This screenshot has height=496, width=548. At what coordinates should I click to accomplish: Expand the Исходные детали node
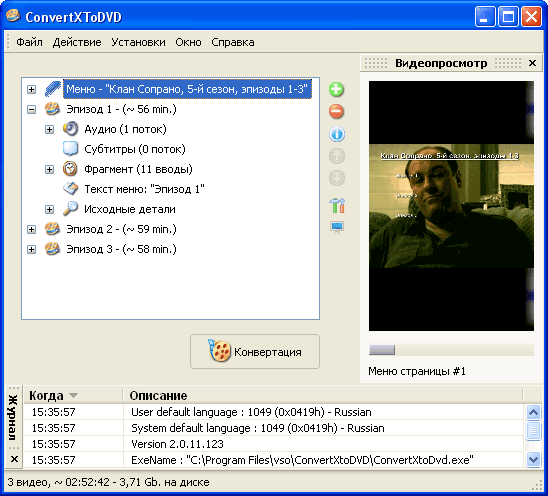pyautogui.click(x=49, y=209)
